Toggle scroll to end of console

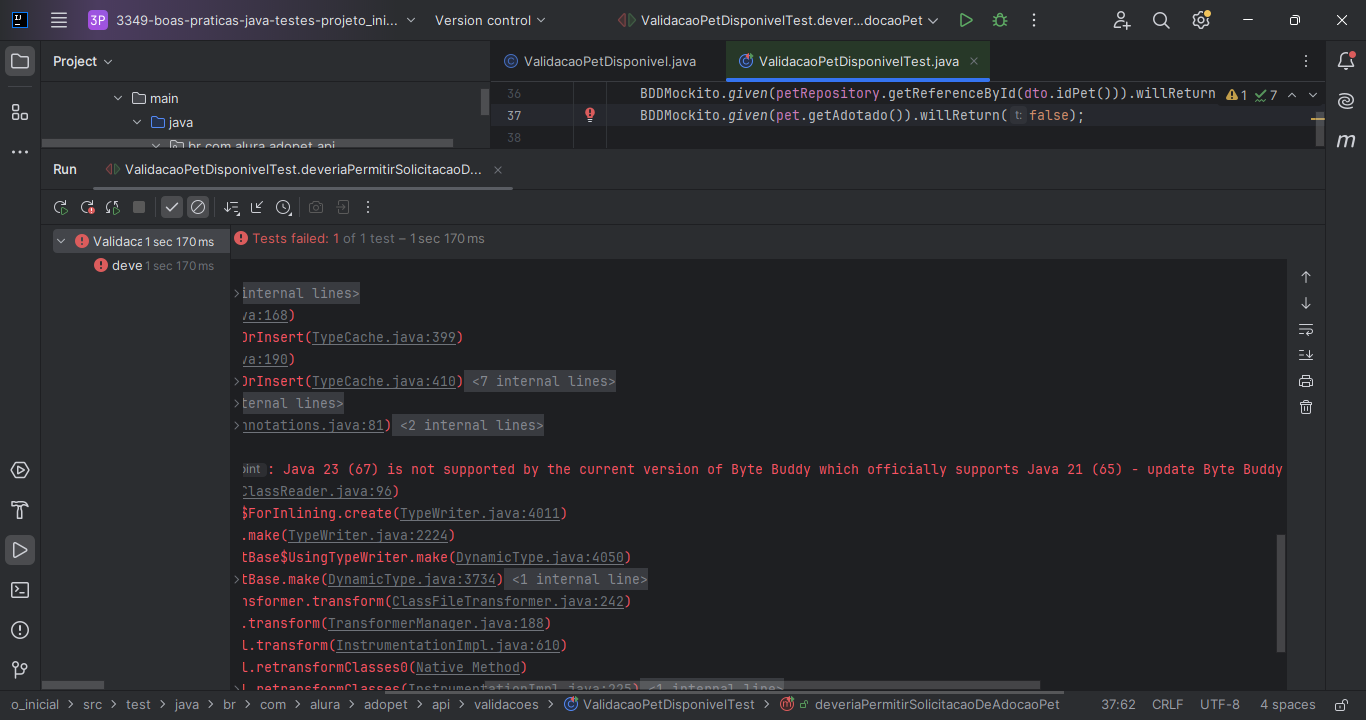click(1306, 355)
